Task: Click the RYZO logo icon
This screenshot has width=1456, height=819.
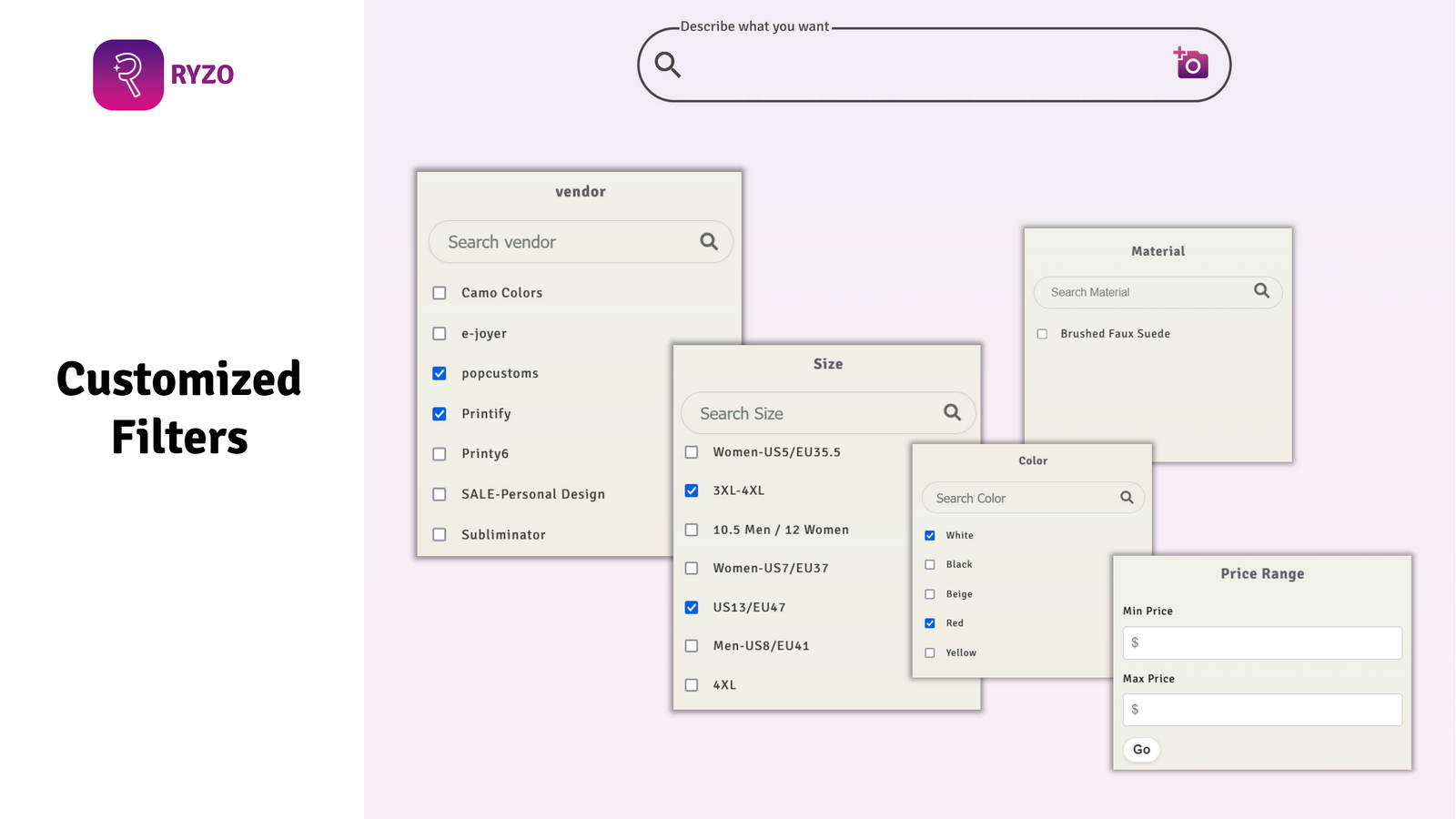Action: click(x=128, y=75)
